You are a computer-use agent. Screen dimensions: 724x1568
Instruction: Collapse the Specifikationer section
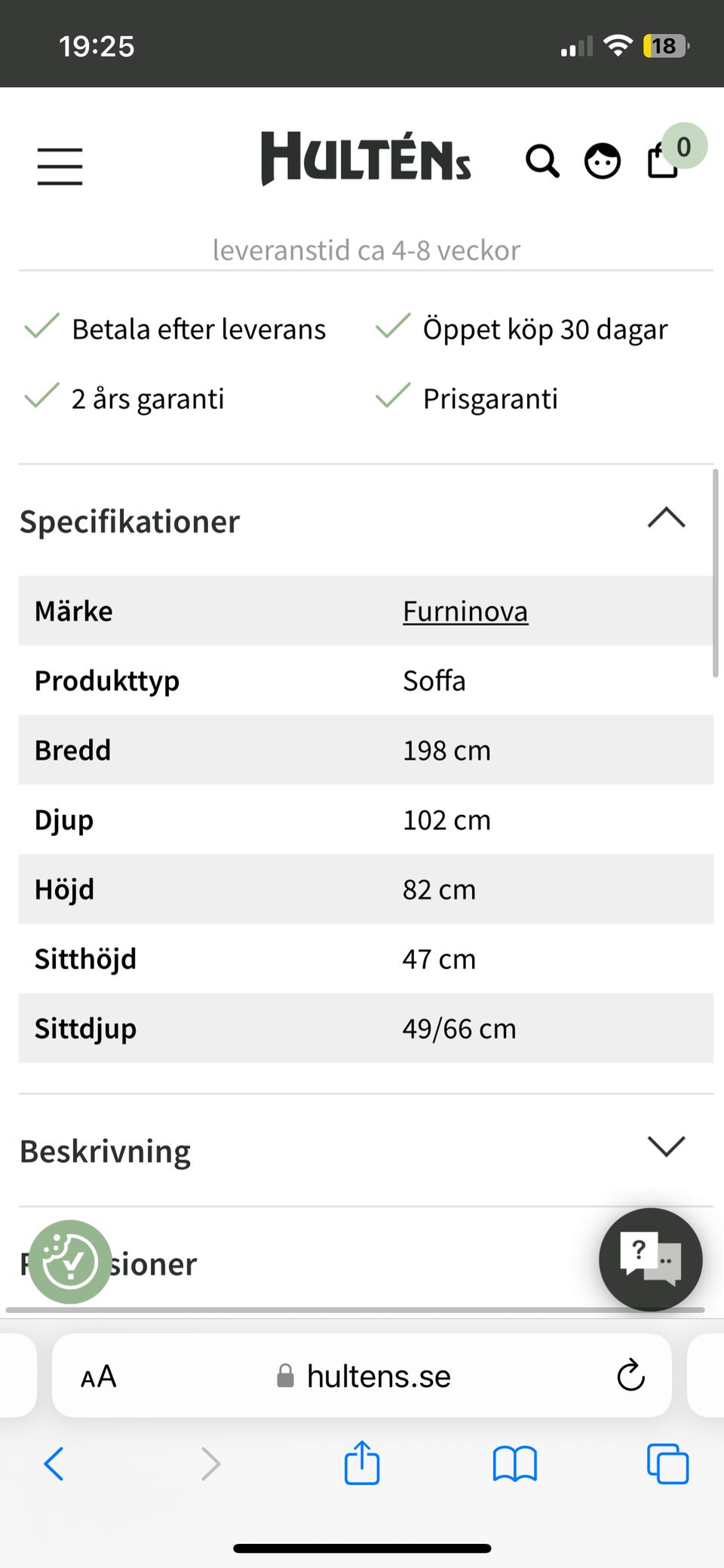click(x=666, y=519)
